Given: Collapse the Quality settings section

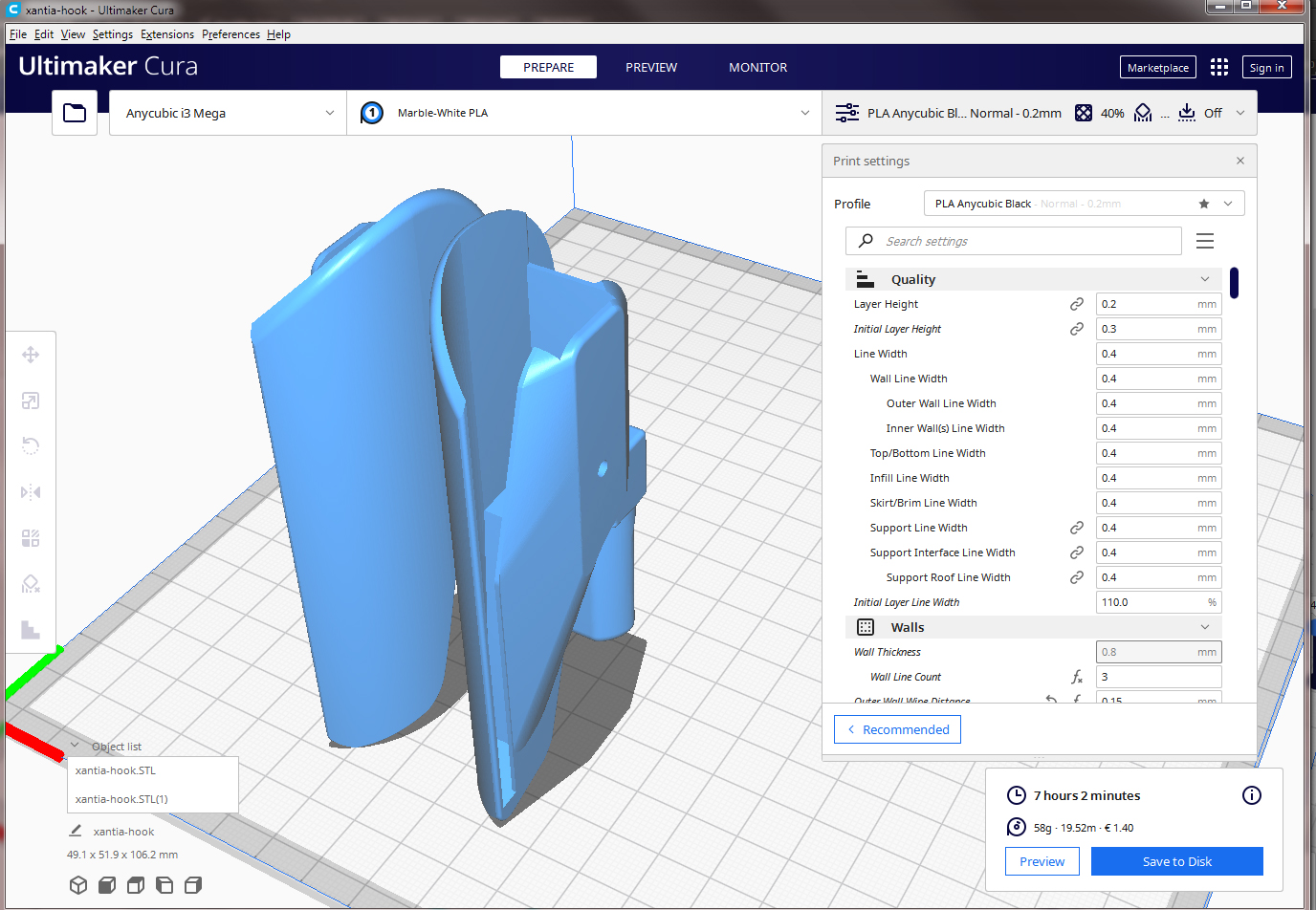Looking at the screenshot, I should tap(1034, 279).
